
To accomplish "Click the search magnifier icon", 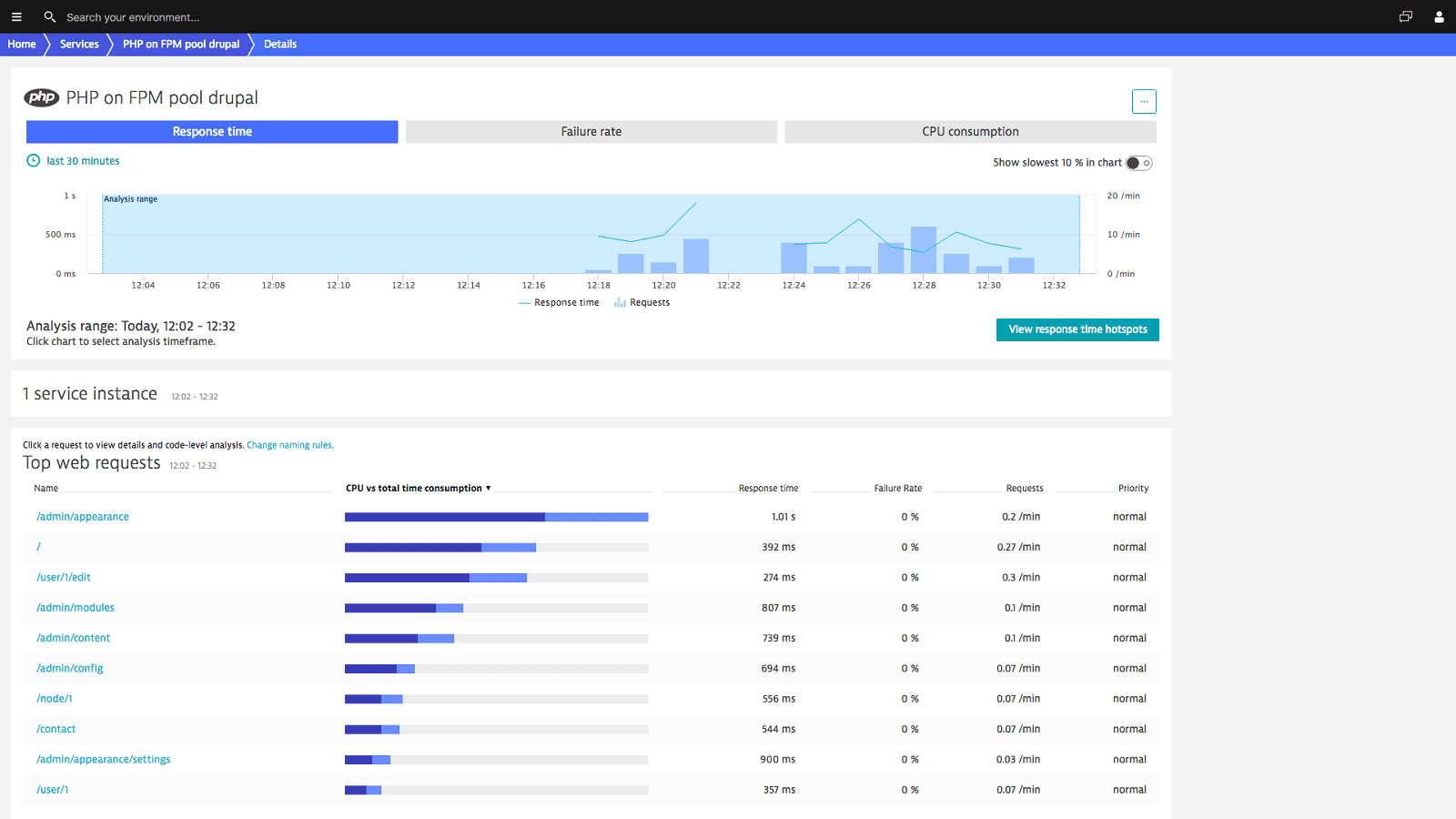I will click(50, 16).
